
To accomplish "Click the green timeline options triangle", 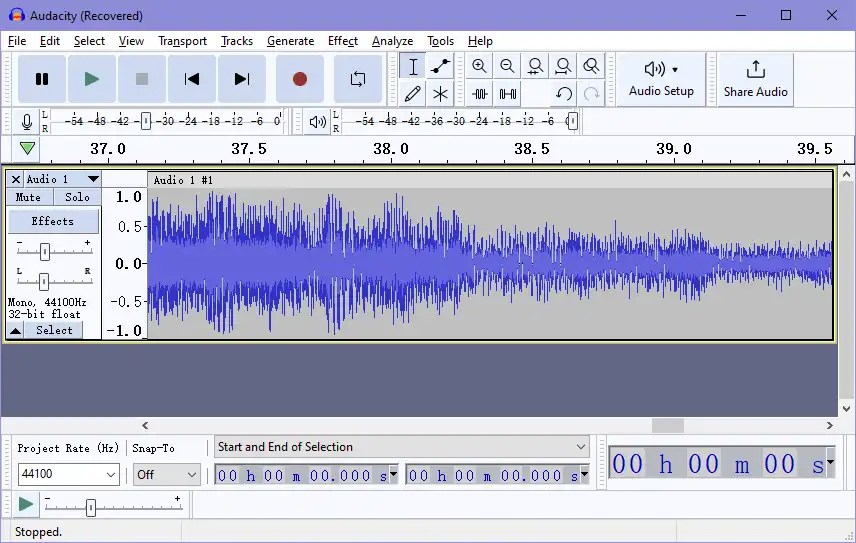I will [27, 148].
